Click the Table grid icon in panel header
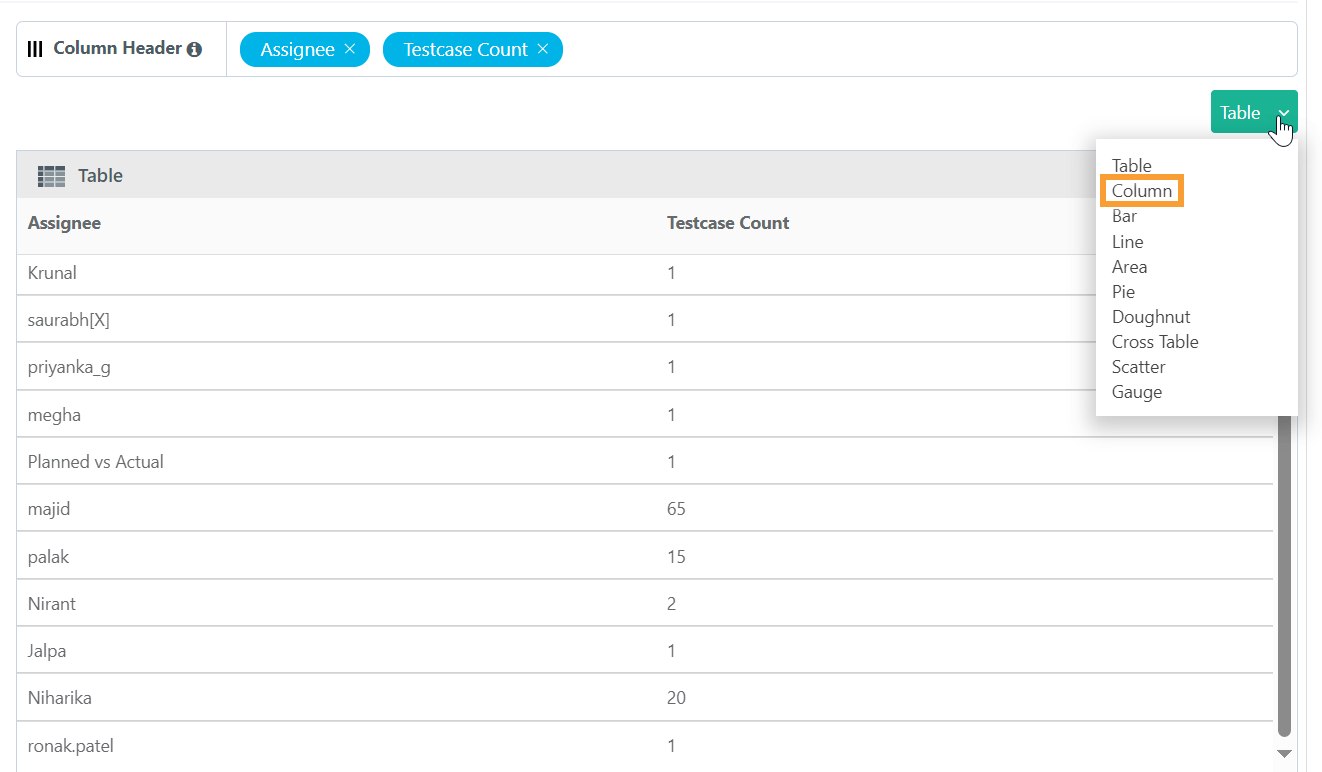Screen dimensions: 1322x772 coord(51,176)
